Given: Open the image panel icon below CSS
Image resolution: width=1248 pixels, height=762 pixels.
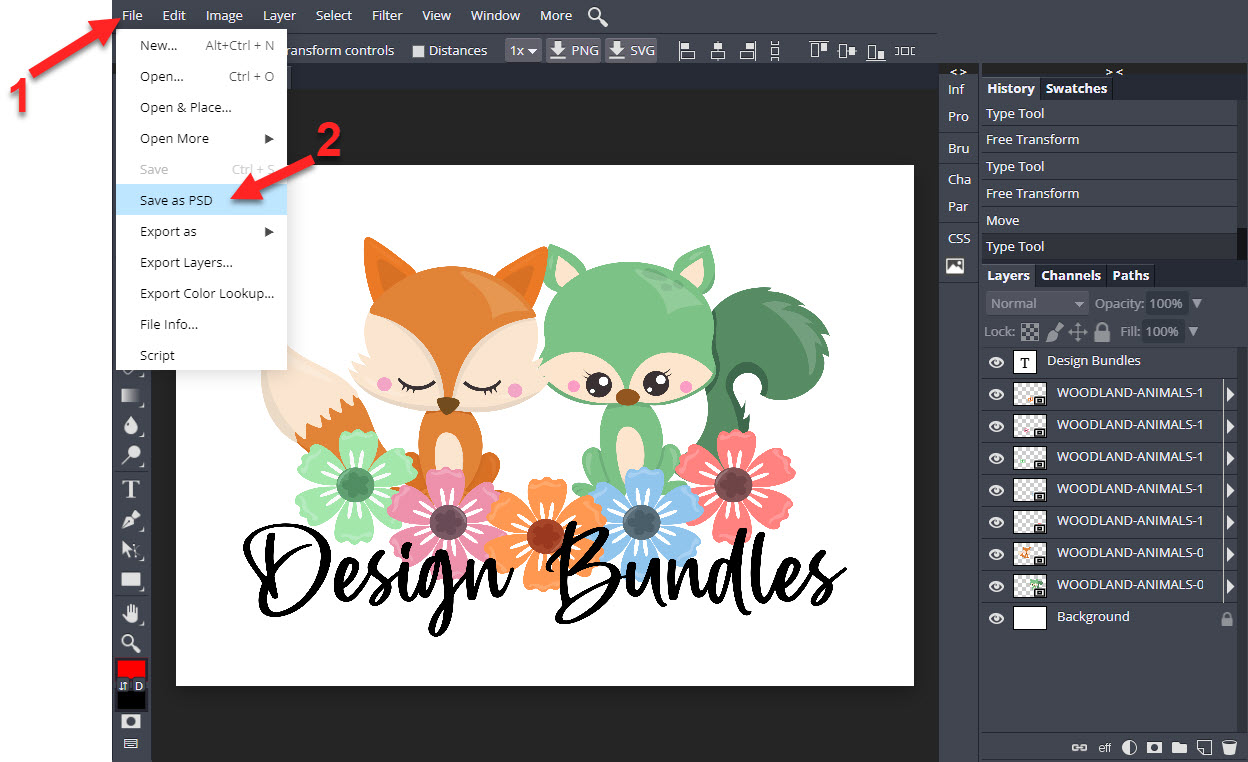Looking at the screenshot, I should (x=955, y=266).
